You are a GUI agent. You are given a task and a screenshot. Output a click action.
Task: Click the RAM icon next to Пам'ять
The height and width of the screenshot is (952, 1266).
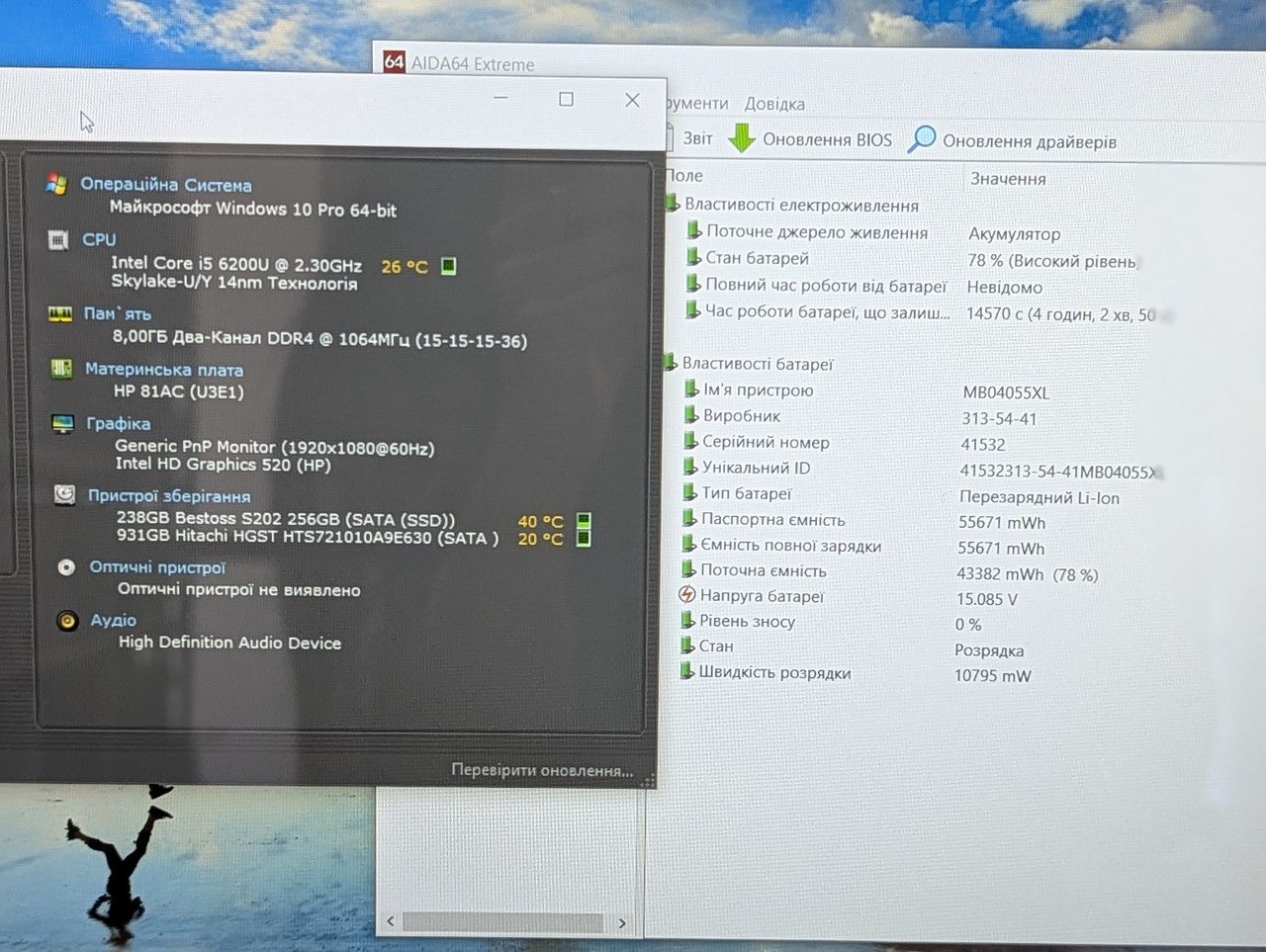pos(60,313)
